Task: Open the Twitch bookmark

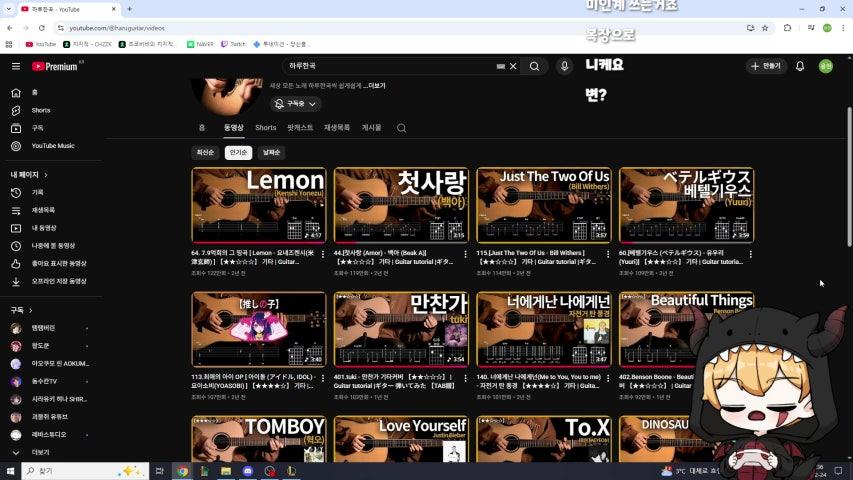Action: [233, 44]
